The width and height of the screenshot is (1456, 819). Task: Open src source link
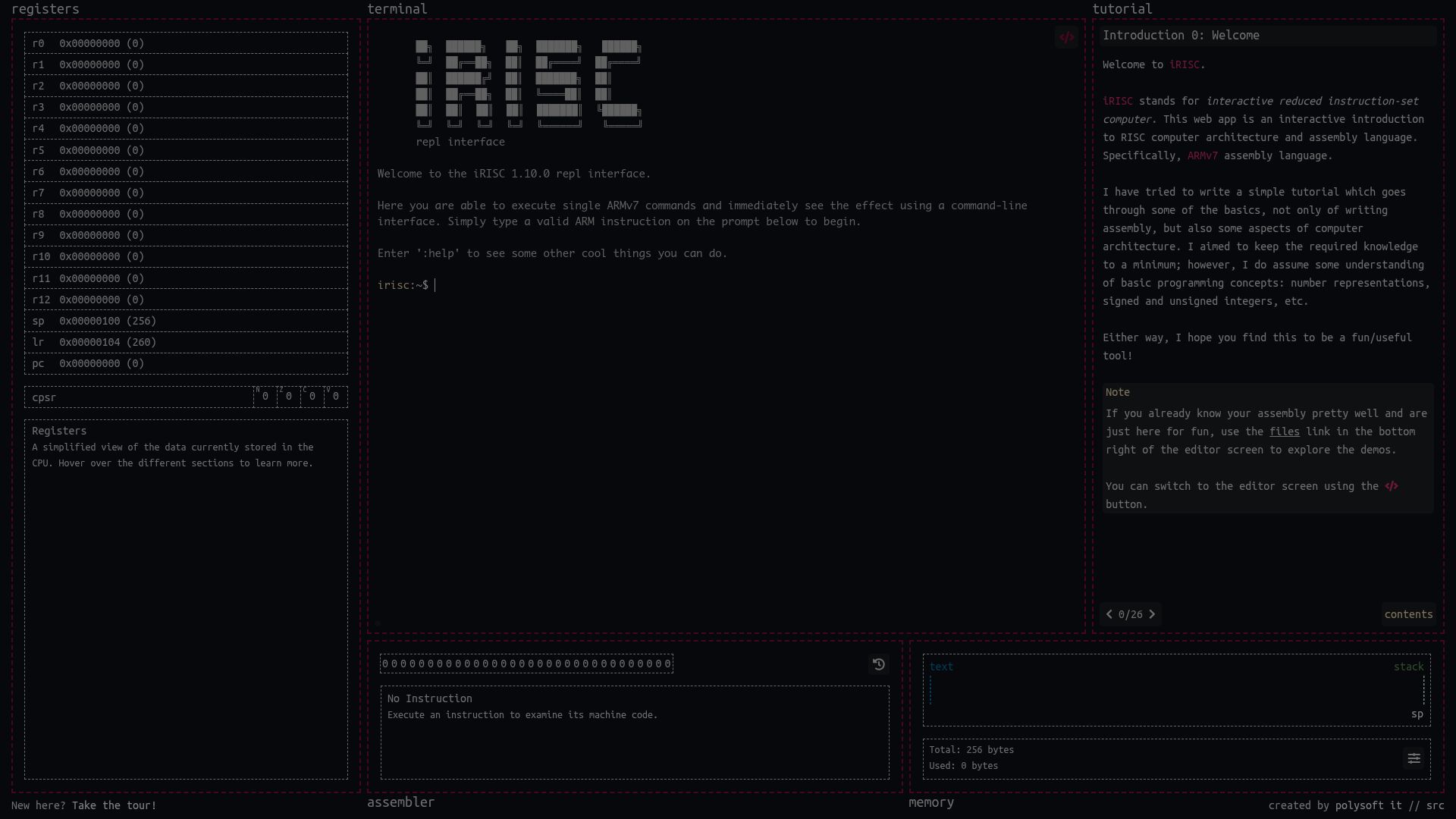[x=1435, y=805]
